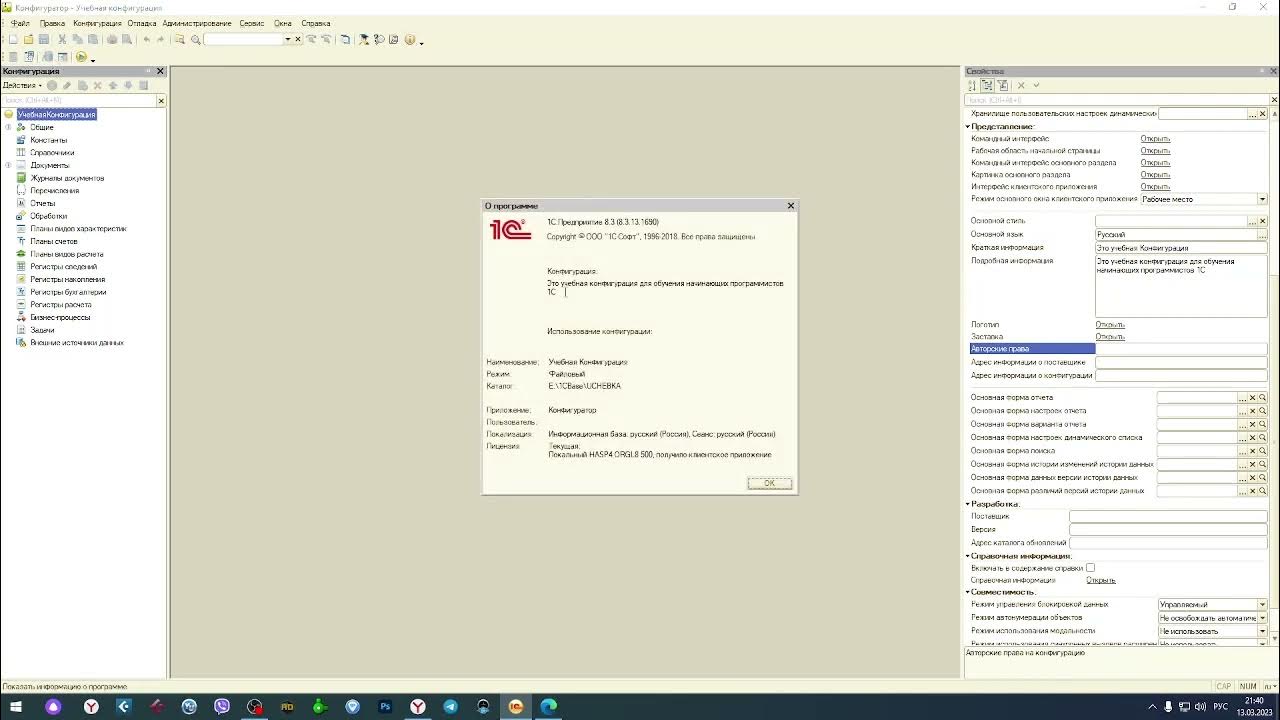Click 'Открыть' link for 'Рабочая область начальной страницы'

coord(1155,151)
